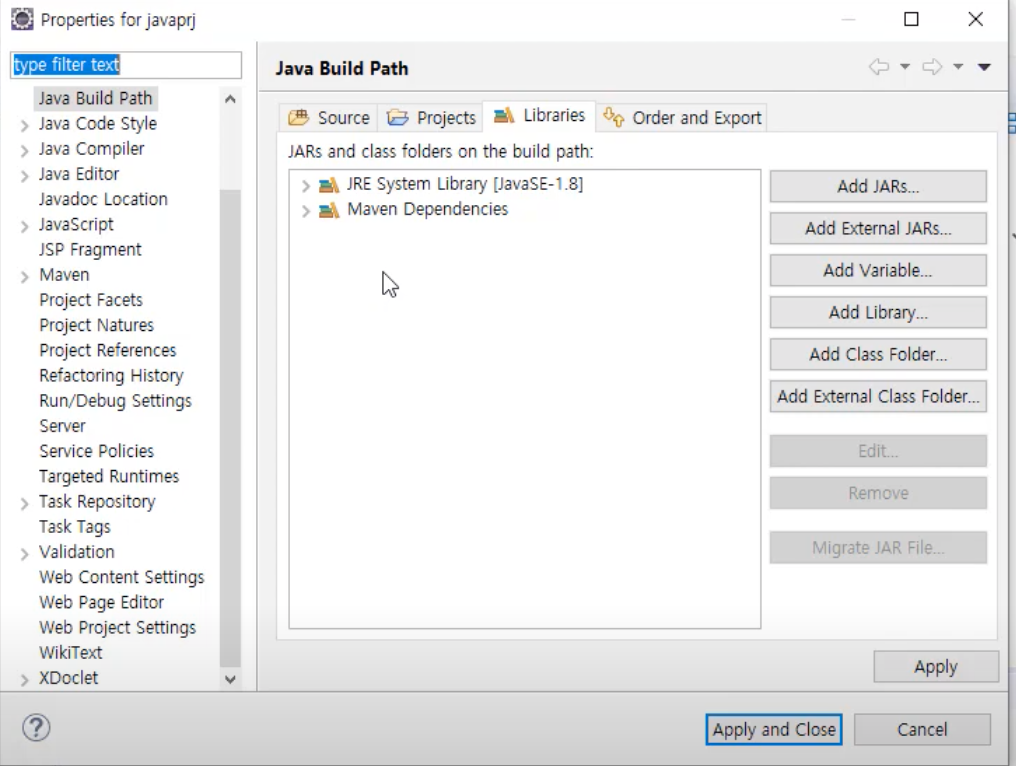The height and width of the screenshot is (766, 1016).
Task: Select Project Natures
Action: point(97,325)
